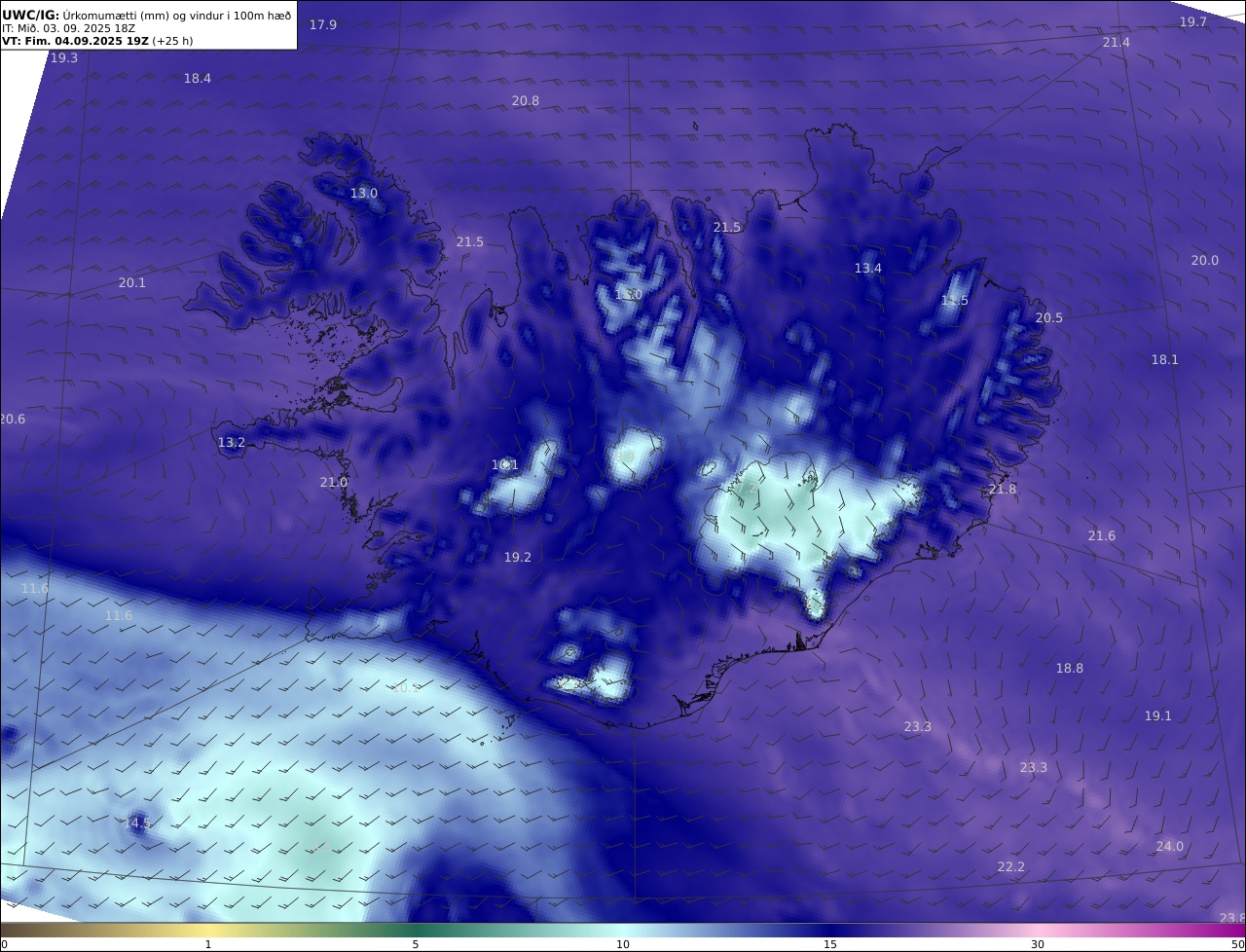This screenshot has height=952, width=1246.
Task: Click the valid time line 'VT: Fim. 04.09.2025 19Z'
Action: (75, 41)
